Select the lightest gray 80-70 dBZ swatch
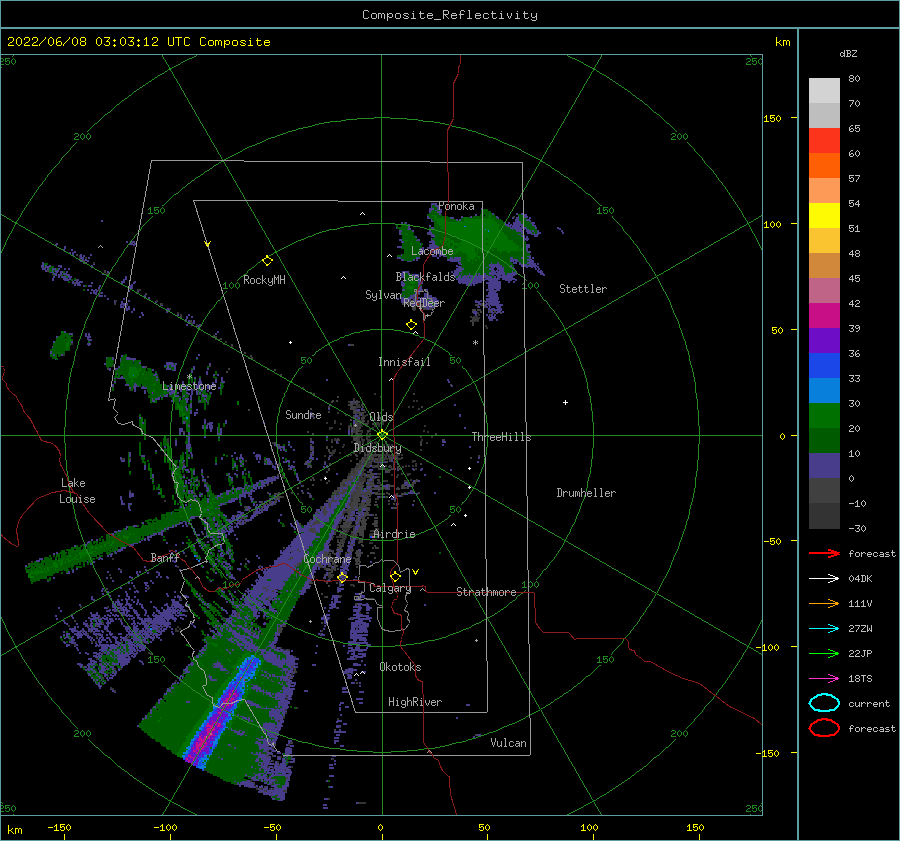900x841 pixels. (x=824, y=91)
